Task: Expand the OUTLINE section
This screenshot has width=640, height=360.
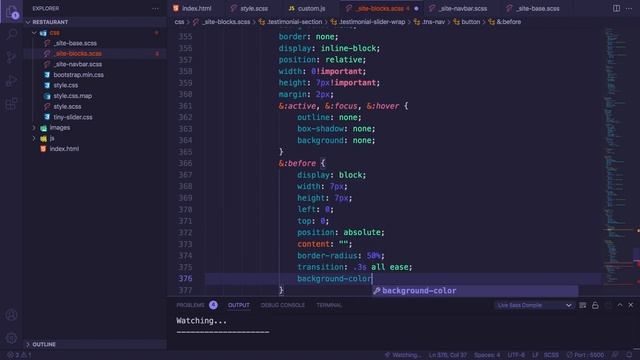Action: tap(95, 344)
